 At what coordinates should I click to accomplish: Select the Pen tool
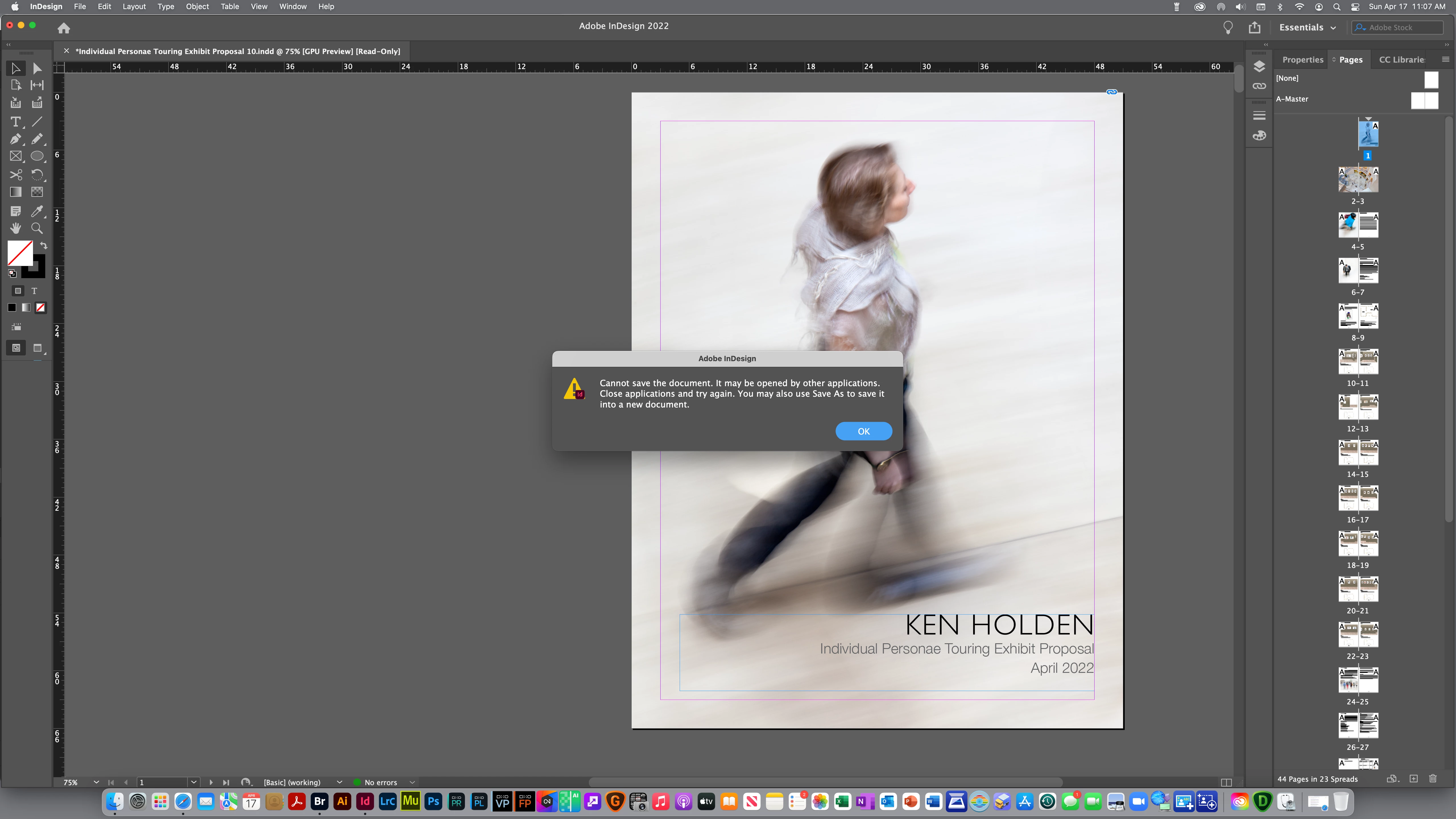tap(15, 139)
